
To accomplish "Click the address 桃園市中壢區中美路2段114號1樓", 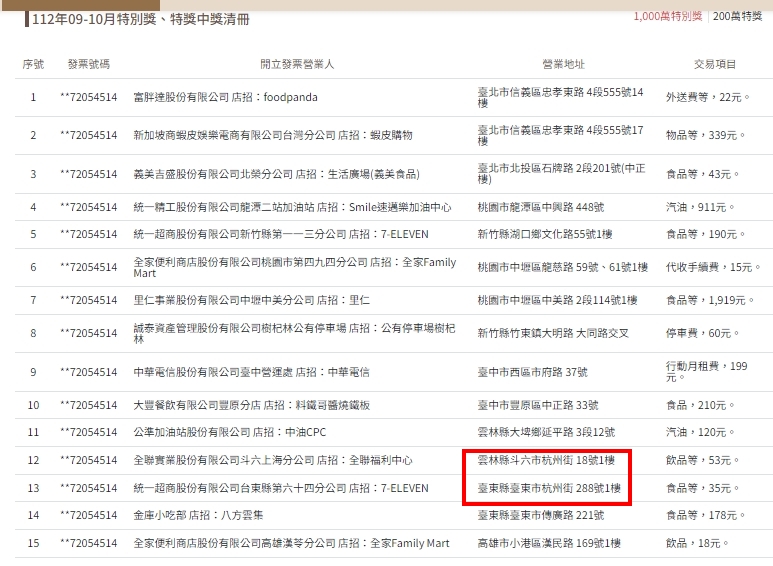I will click(x=558, y=300).
